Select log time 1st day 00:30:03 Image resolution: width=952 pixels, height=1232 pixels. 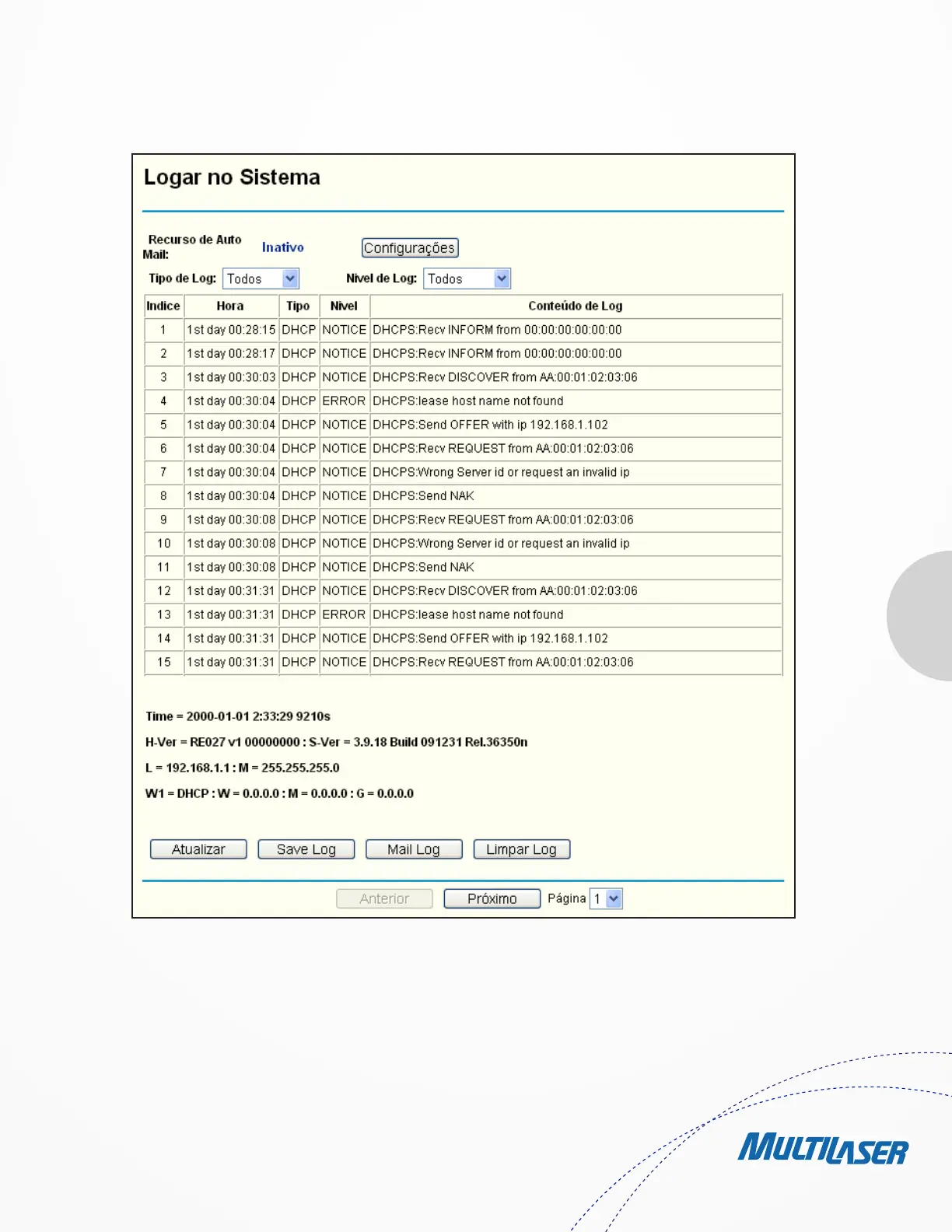pos(231,377)
